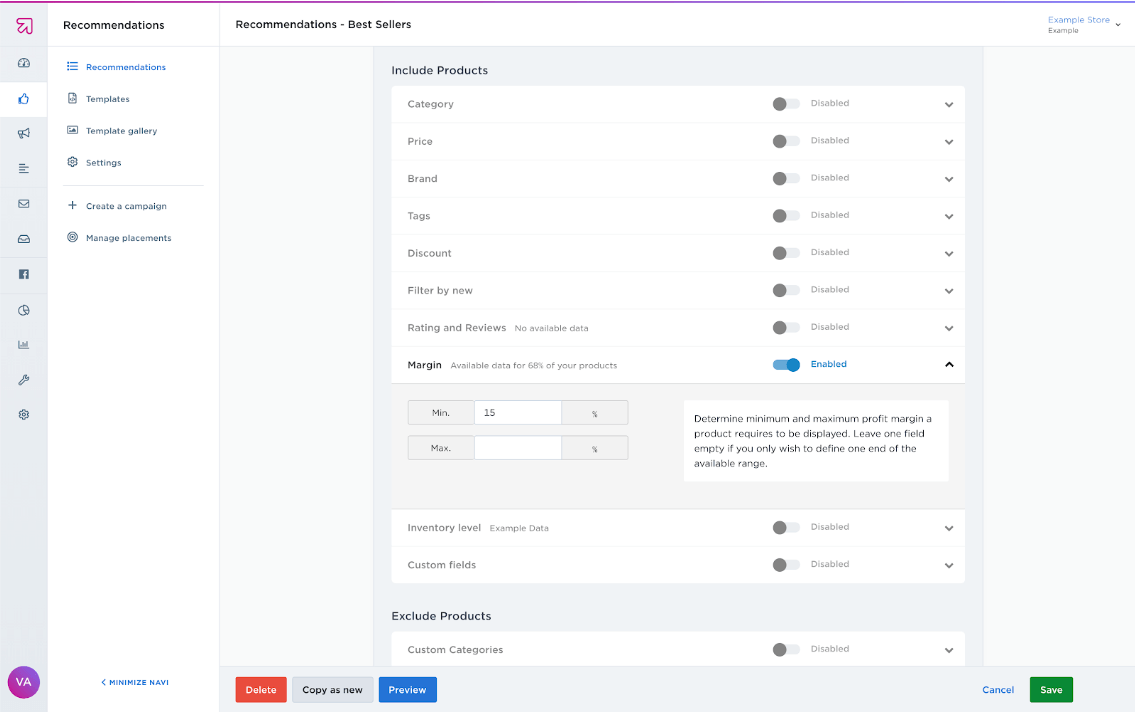Click the blue Preview button
This screenshot has height=712, width=1135.
pyautogui.click(x=408, y=690)
